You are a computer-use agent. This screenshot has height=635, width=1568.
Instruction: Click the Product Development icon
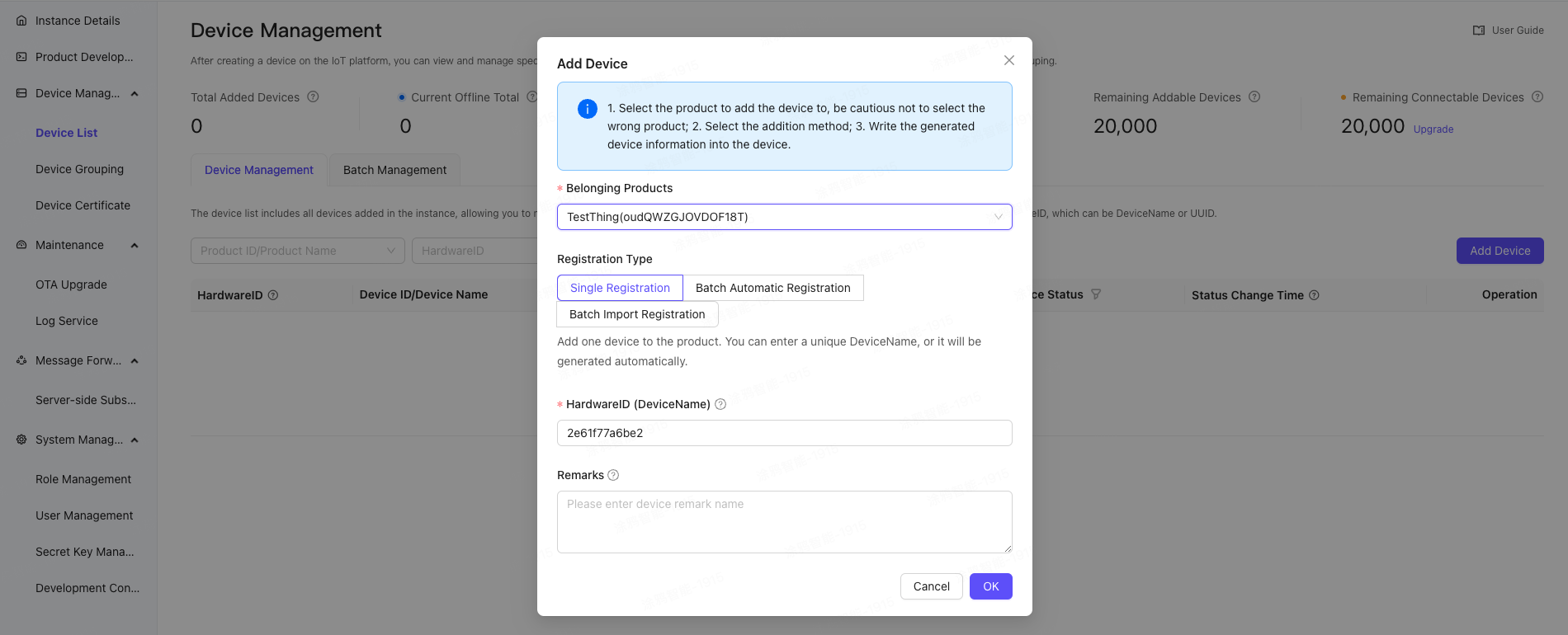click(21, 57)
